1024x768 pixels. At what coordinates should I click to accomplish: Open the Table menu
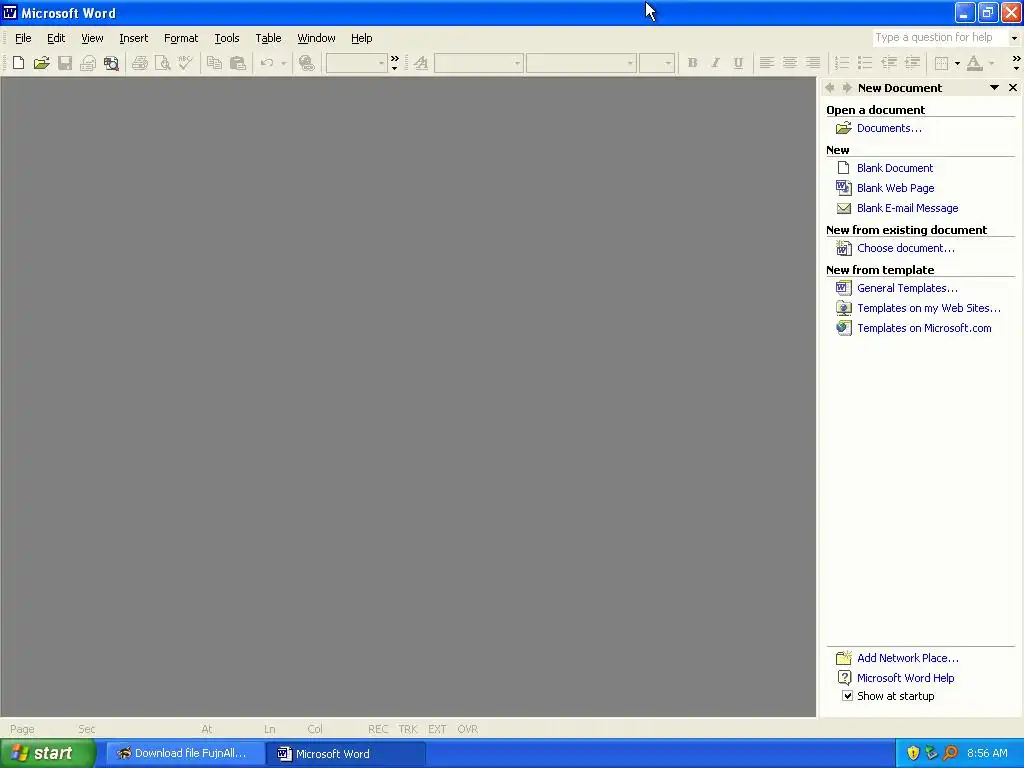[x=268, y=39]
